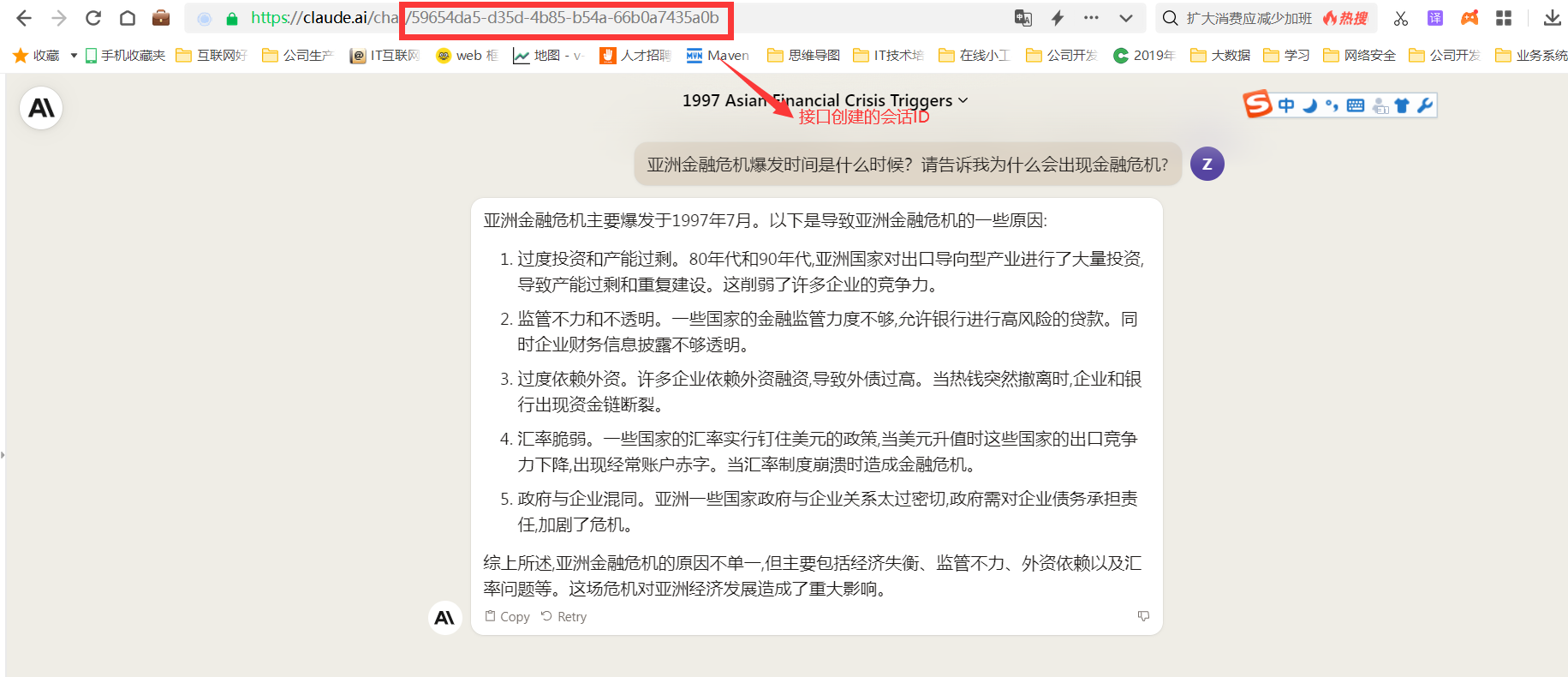Click the text 政府与企业混同
1568x677 pixels.
(577, 499)
